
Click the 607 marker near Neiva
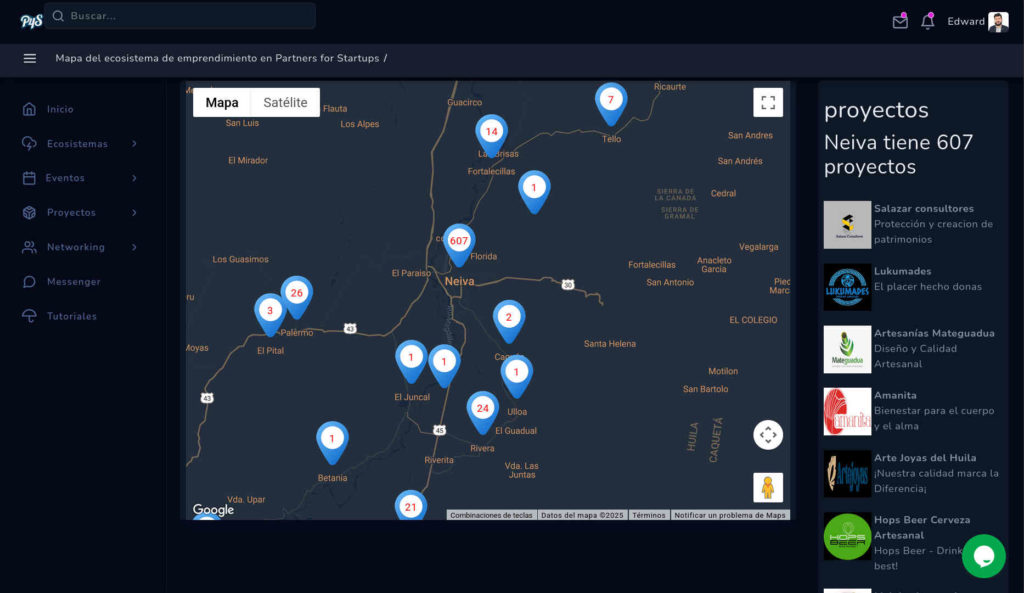click(x=458, y=240)
